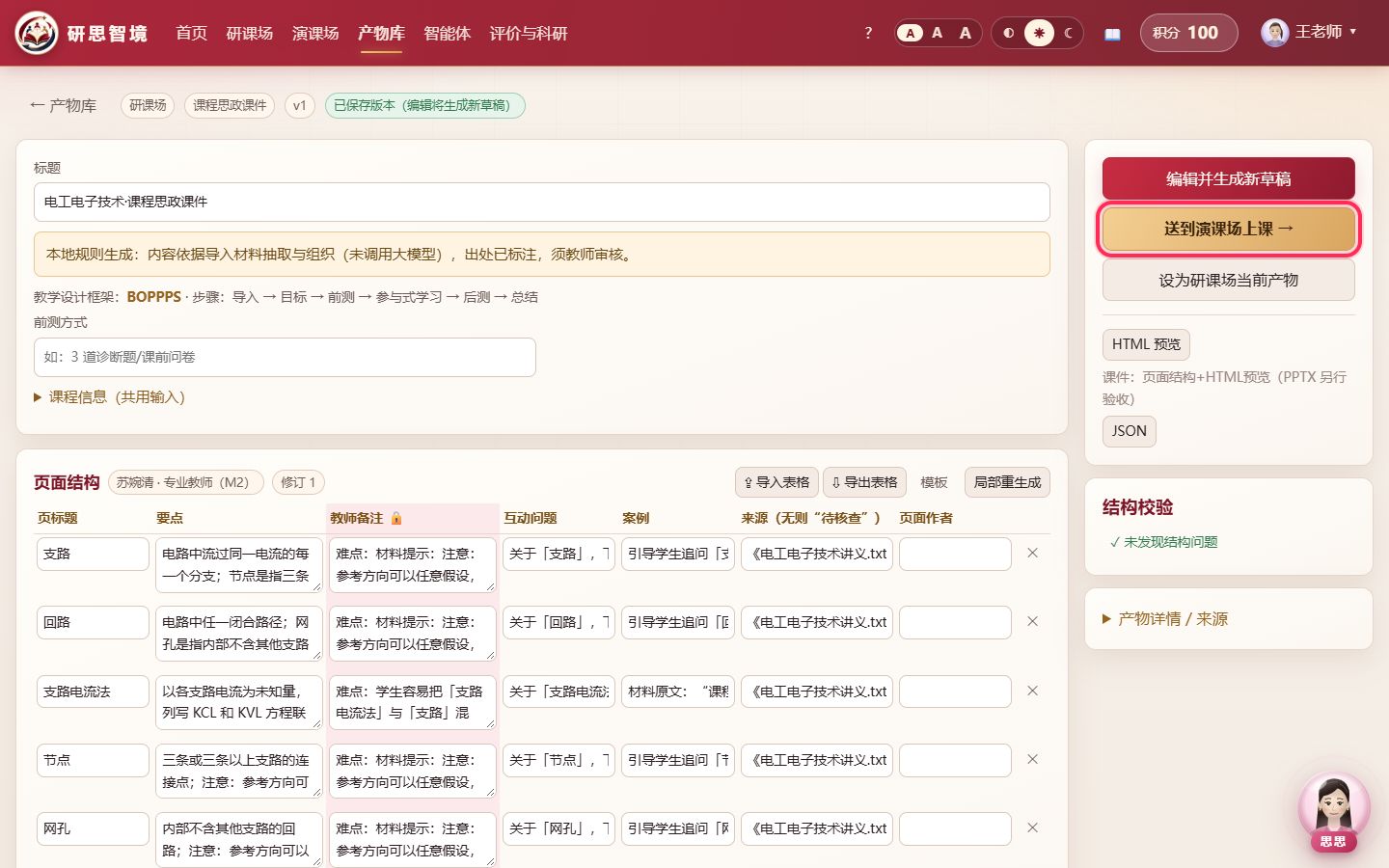Click 送到演课场上课 button

point(1229,229)
